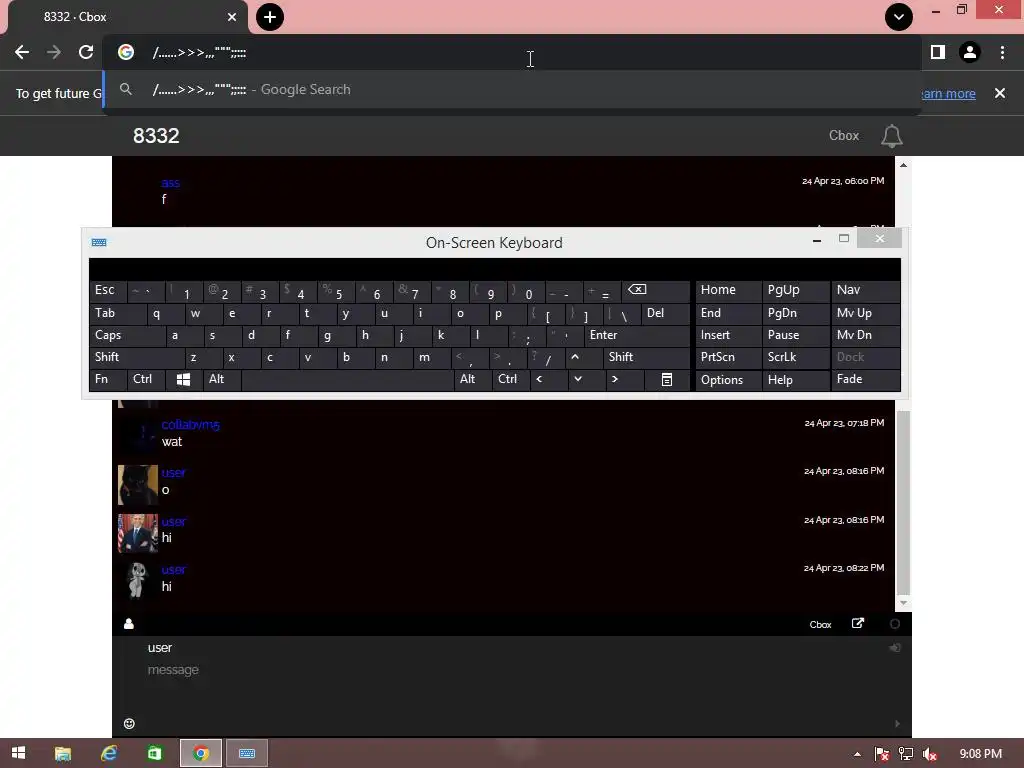The width and height of the screenshot is (1024, 768).
Task: Reload the page with the refresh icon
Action: [86, 52]
